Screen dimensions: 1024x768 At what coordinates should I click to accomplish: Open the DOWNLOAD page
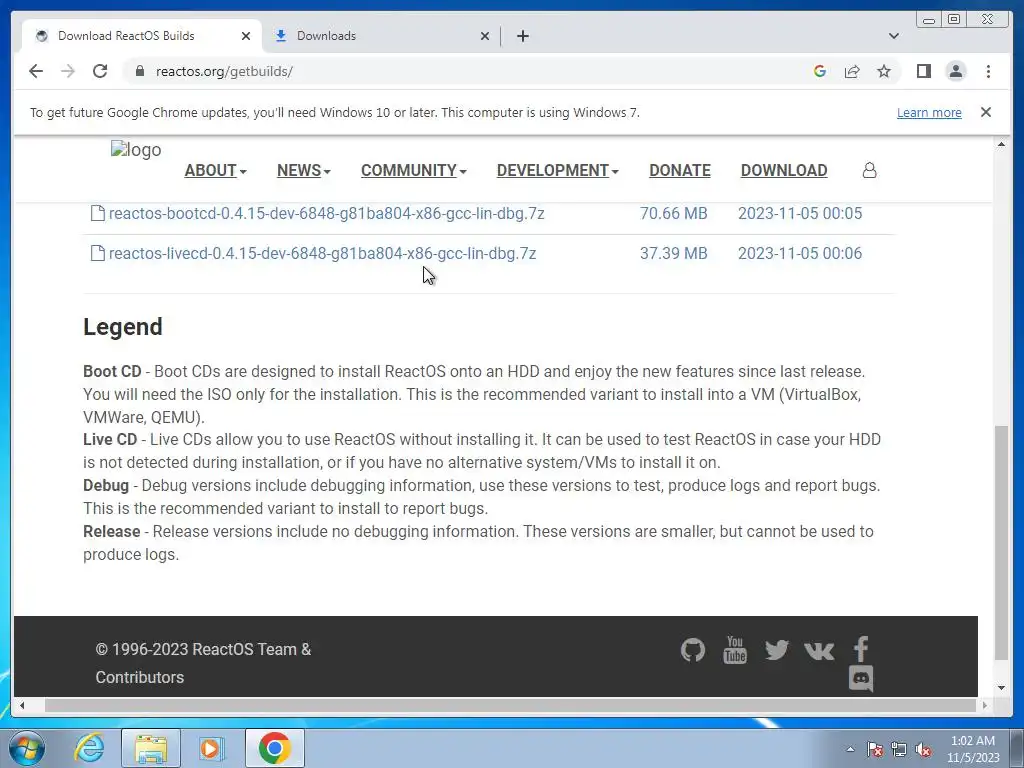784,170
